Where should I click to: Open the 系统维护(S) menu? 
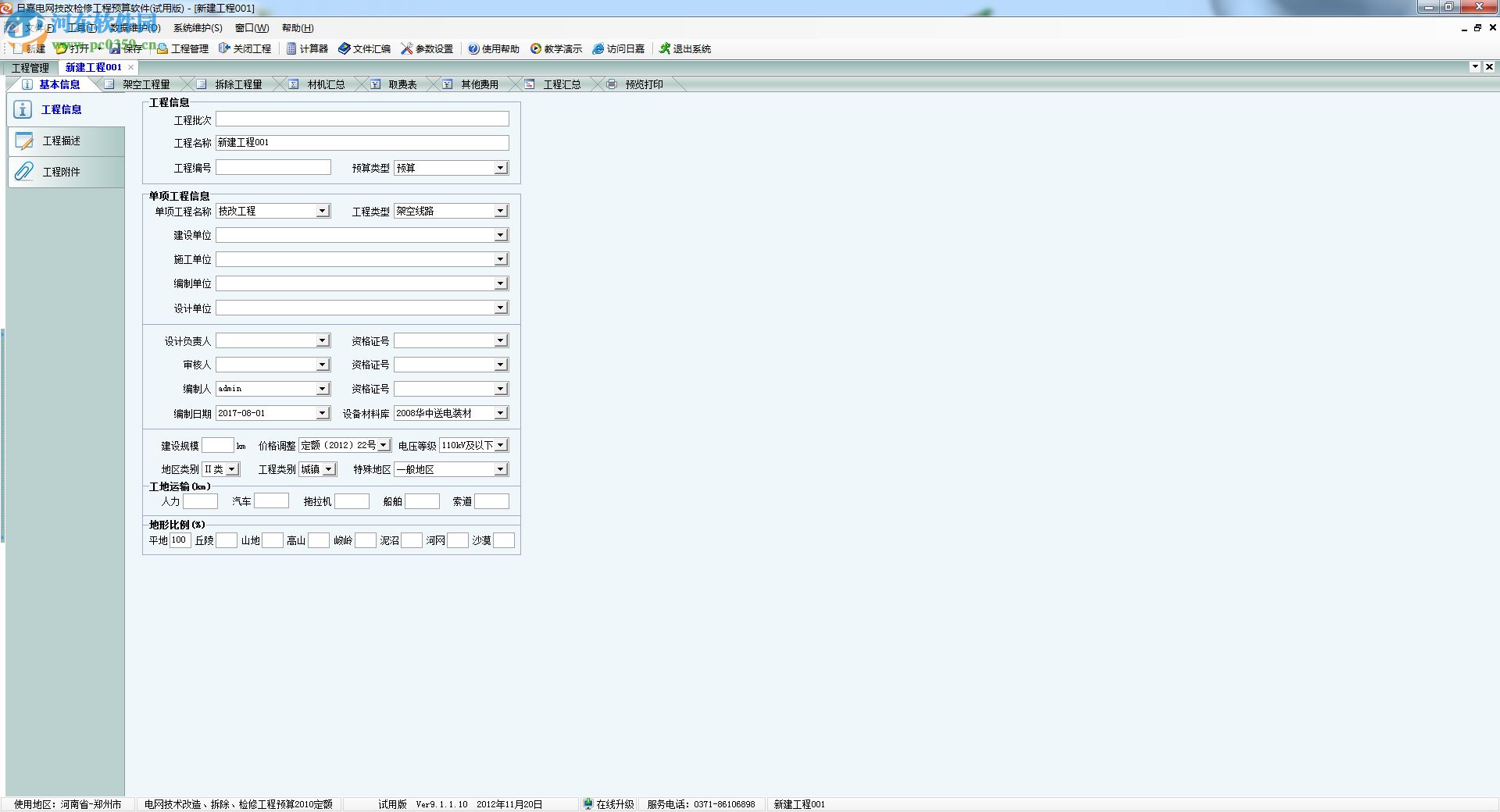click(198, 28)
